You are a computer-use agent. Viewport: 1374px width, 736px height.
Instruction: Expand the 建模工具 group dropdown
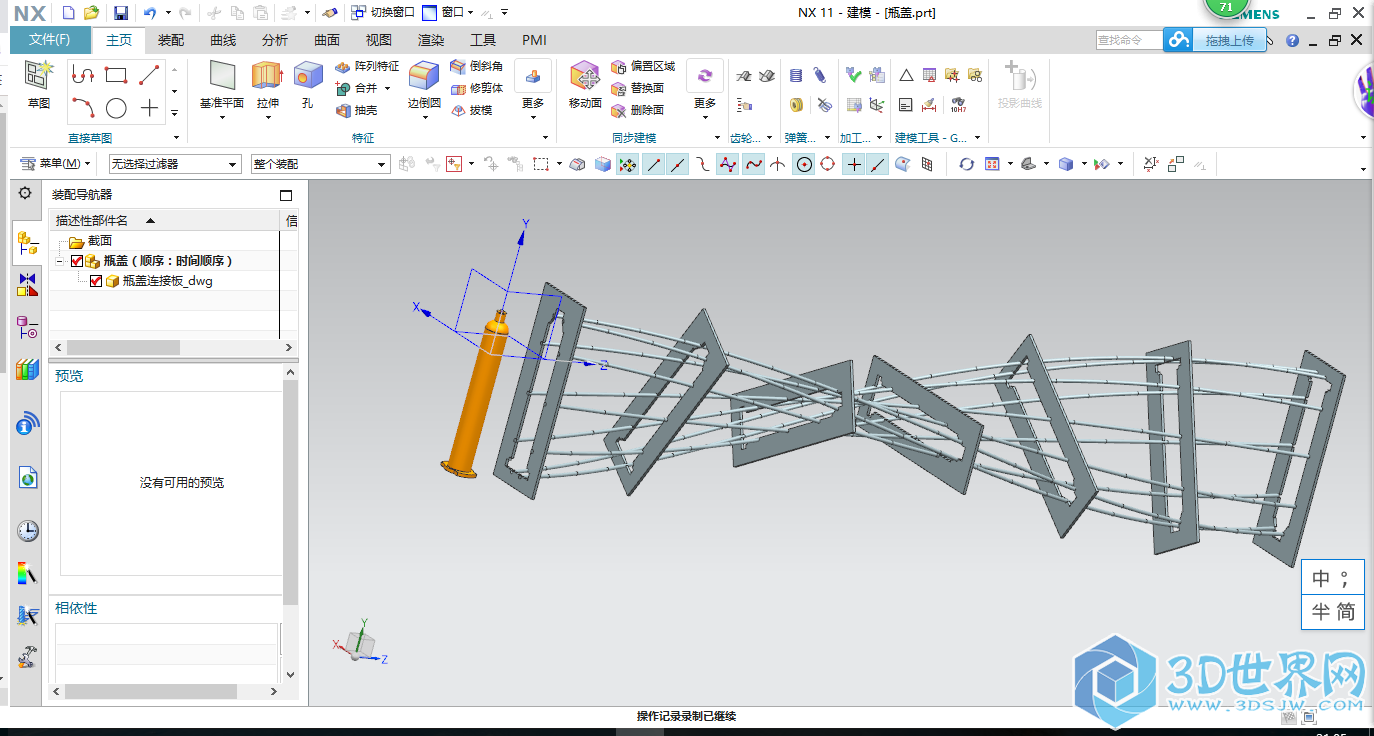click(x=977, y=138)
